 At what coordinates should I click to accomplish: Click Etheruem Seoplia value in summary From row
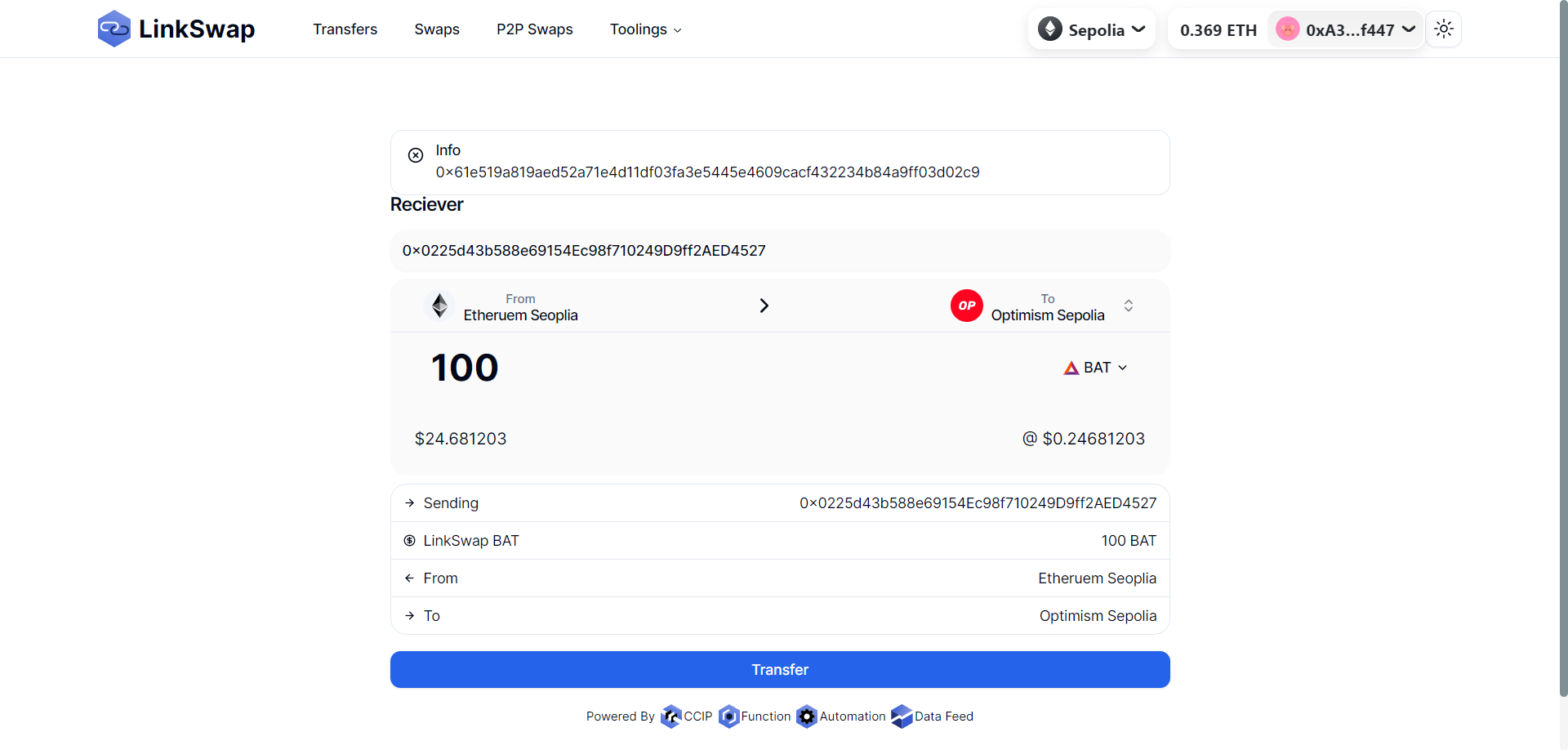(x=1098, y=578)
